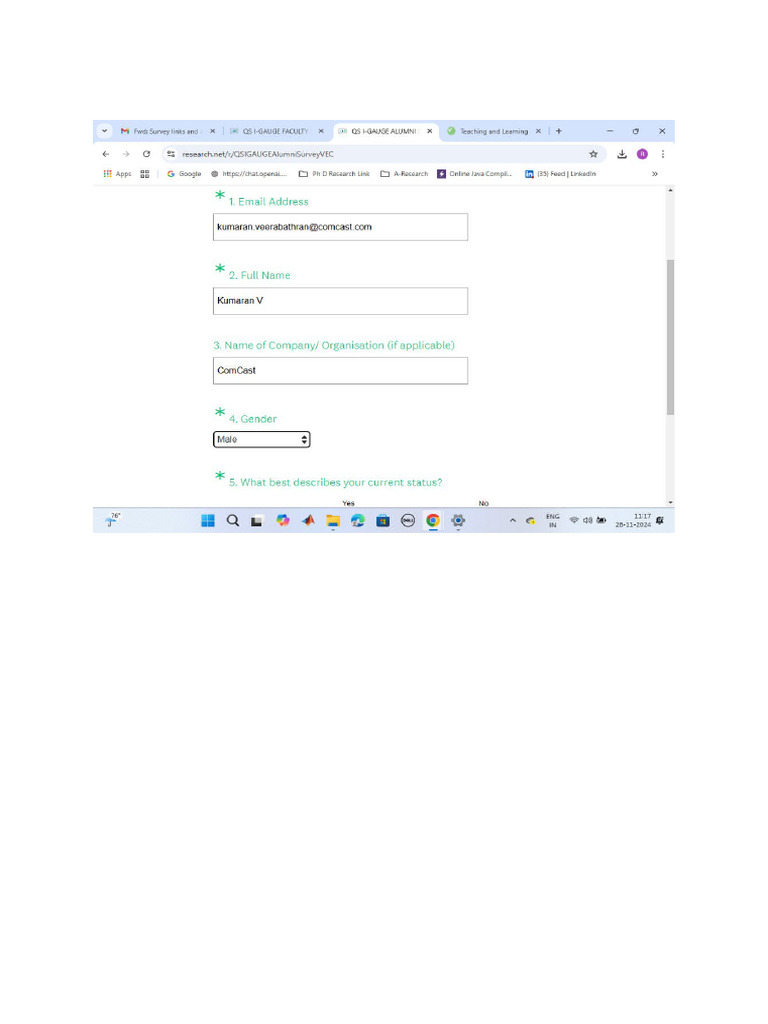The height and width of the screenshot is (1024, 768).
Task: Go back in Chrome history
Action: pyautogui.click(x=106, y=154)
